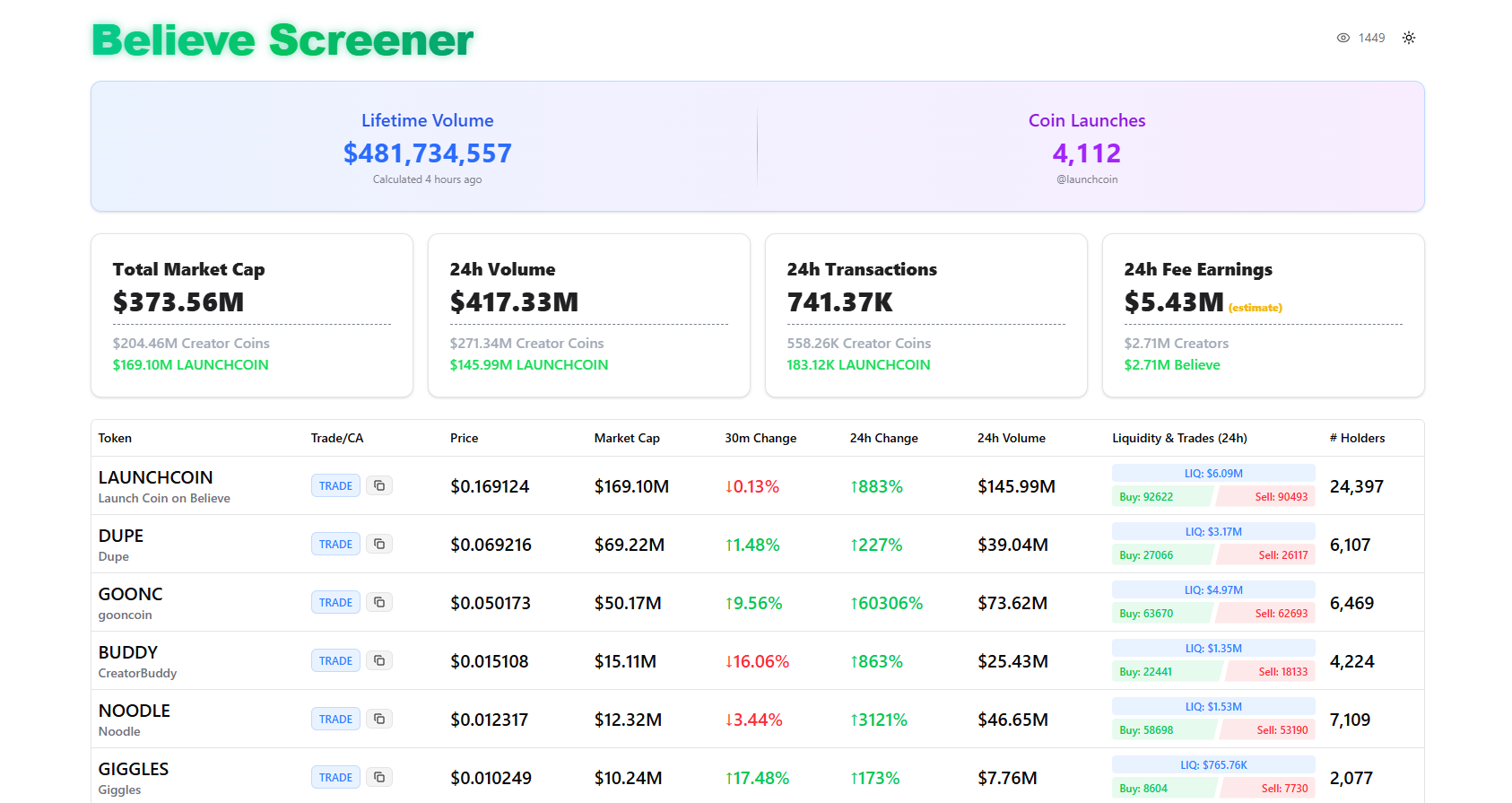Sort table by # Holders column
The height and width of the screenshot is (803, 1512).
point(1357,438)
